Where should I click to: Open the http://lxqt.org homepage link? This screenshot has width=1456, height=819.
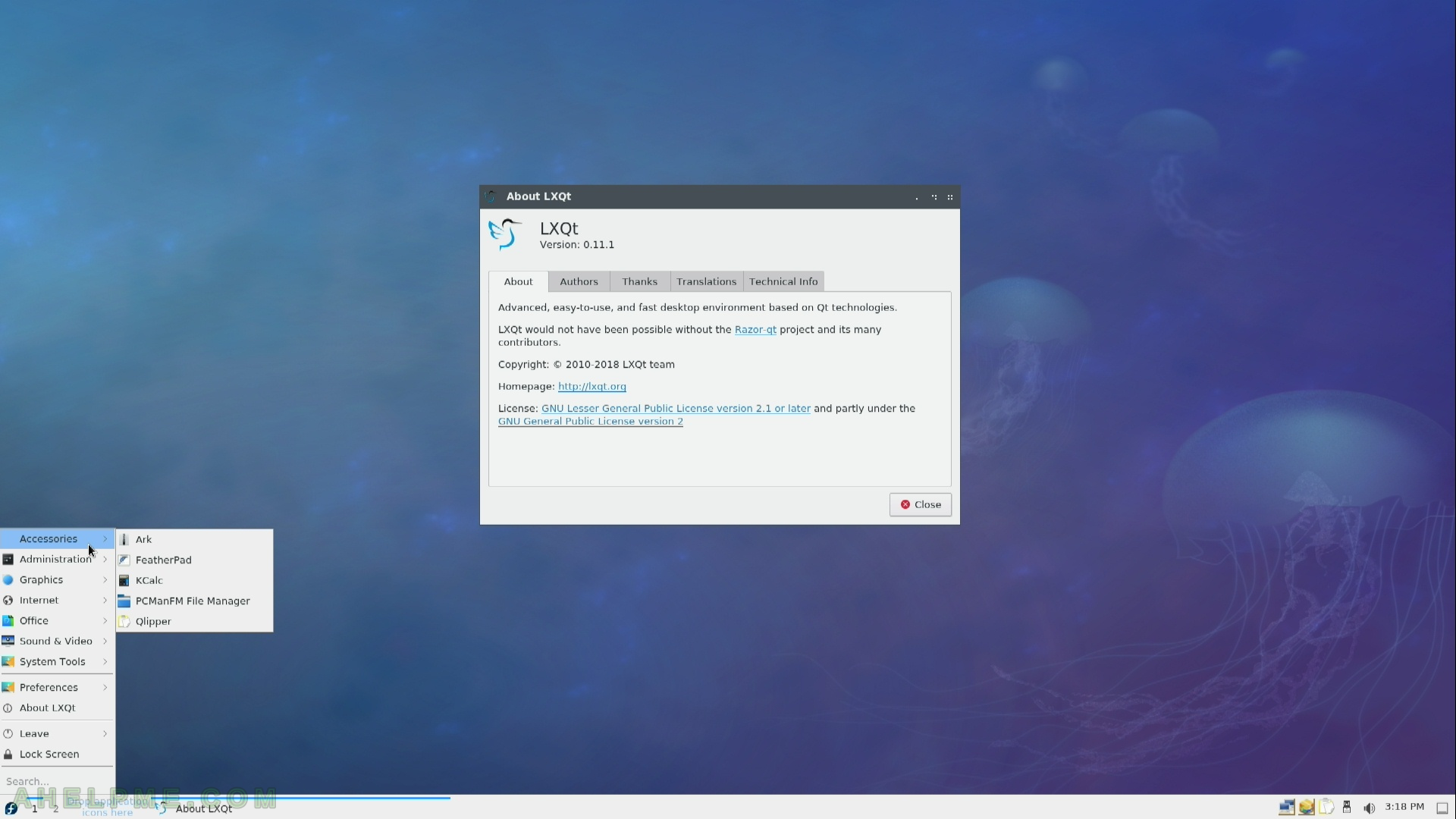click(x=592, y=387)
